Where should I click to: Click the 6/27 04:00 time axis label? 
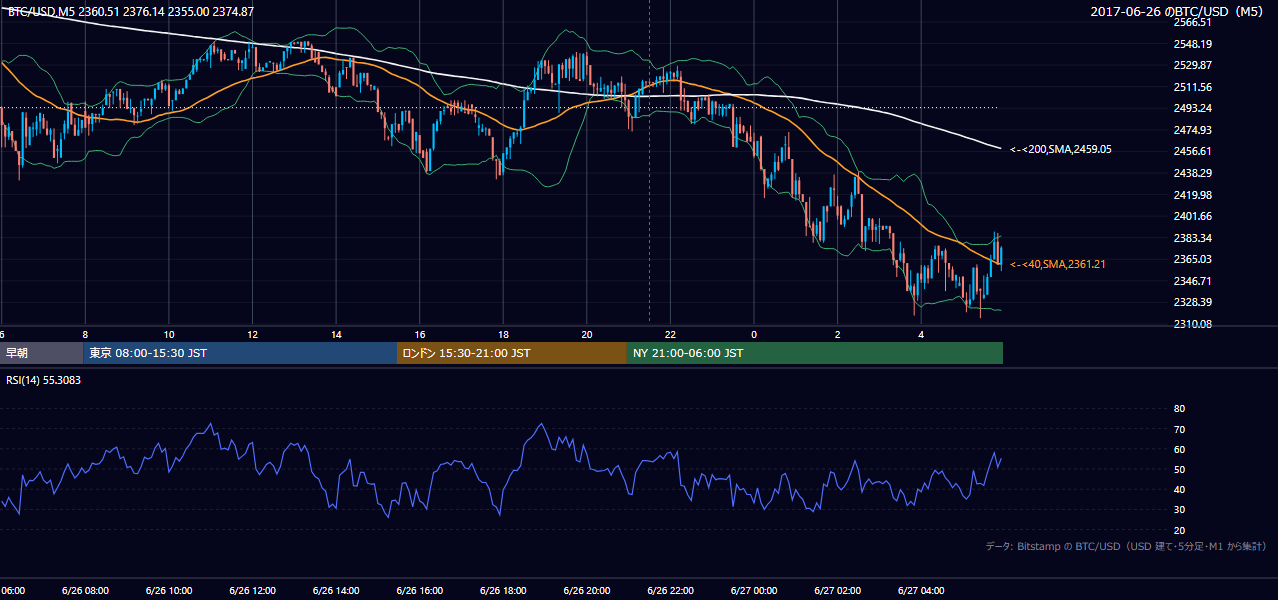click(x=921, y=591)
